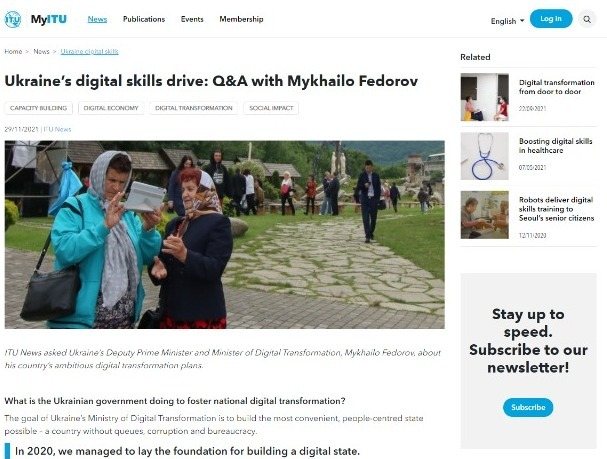Viewport: 607px width, 459px height.
Task: Select the DIGITAL ECONOMY tag
Action: click(111, 108)
